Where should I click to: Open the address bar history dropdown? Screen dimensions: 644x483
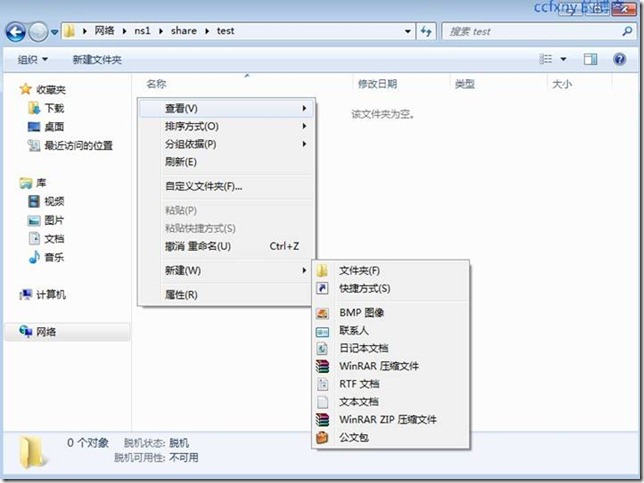(407, 31)
